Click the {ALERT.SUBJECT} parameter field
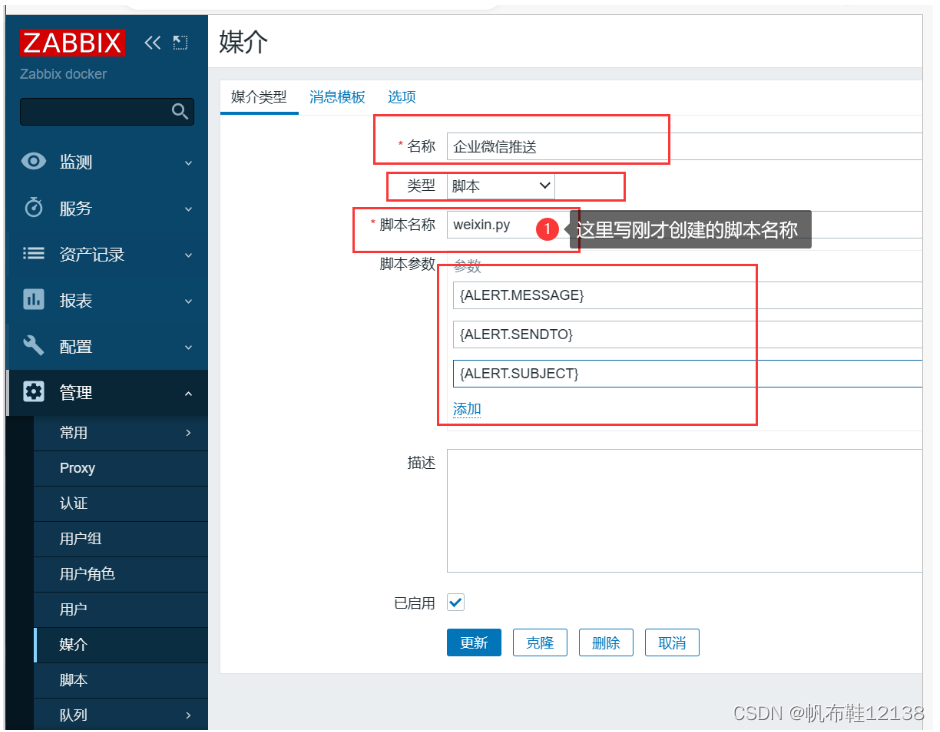Viewport: 940px width, 732px height. [x=687, y=373]
